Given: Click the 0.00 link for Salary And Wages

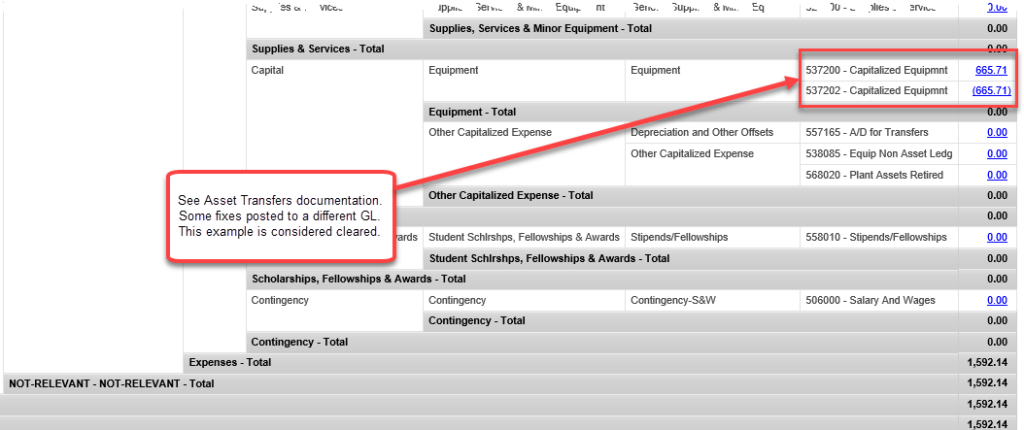Looking at the screenshot, I should pyautogui.click(x=996, y=300).
